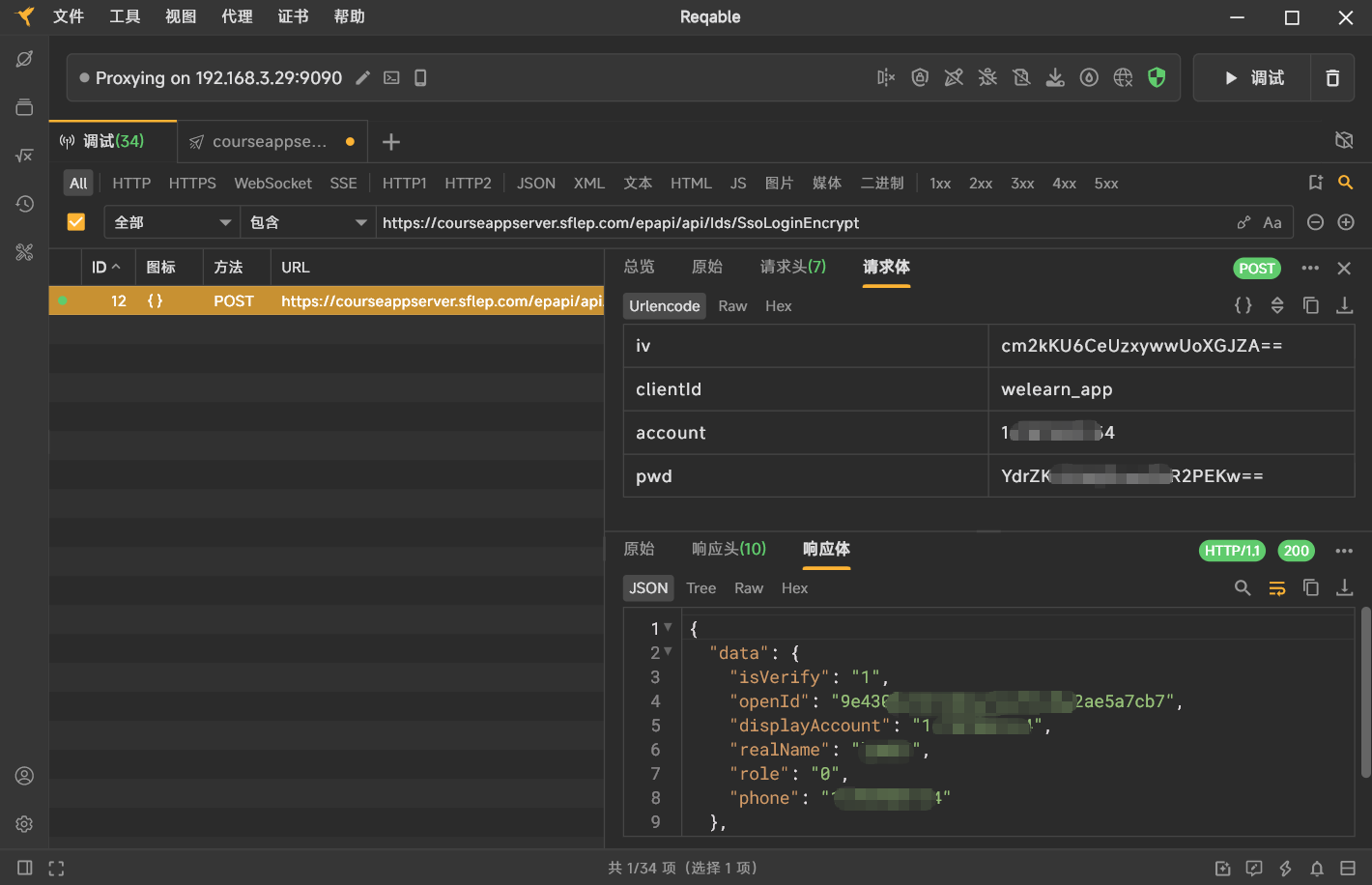This screenshot has width=1372, height=885.
Task: Open the 帮助 menu
Action: click(x=349, y=16)
